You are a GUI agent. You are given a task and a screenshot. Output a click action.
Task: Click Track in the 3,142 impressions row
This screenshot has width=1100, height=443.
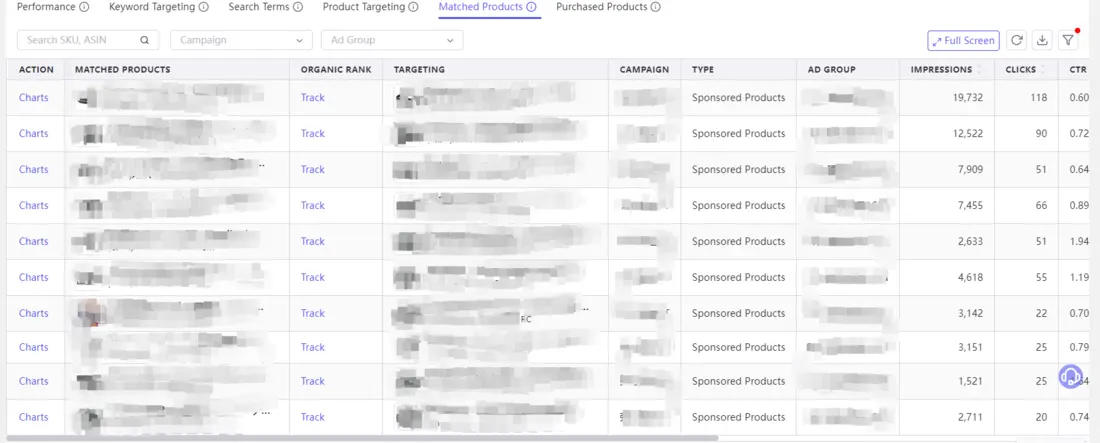[x=313, y=313]
